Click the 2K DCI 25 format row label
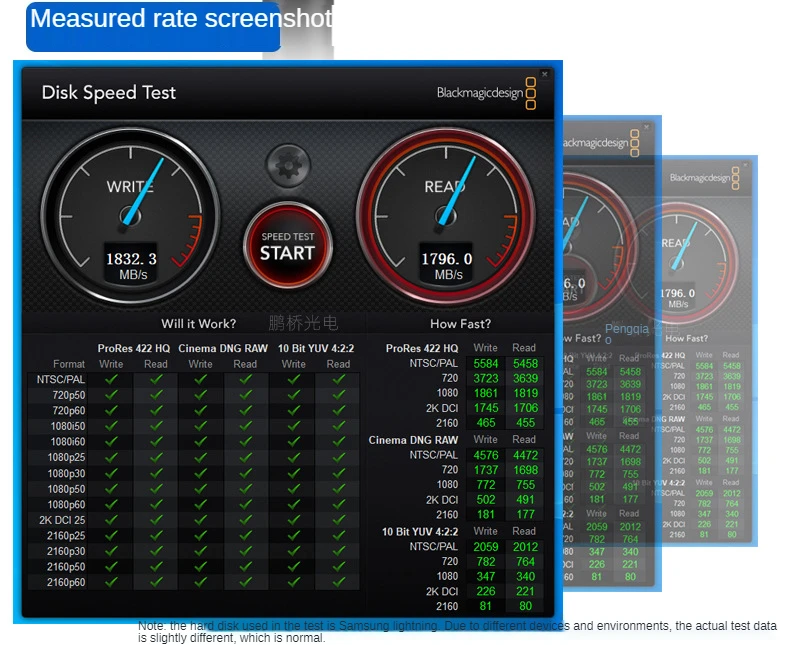Image resolution: width=790 pixels, height=645 pixels. pyautogui.click(x=62, y=520)
